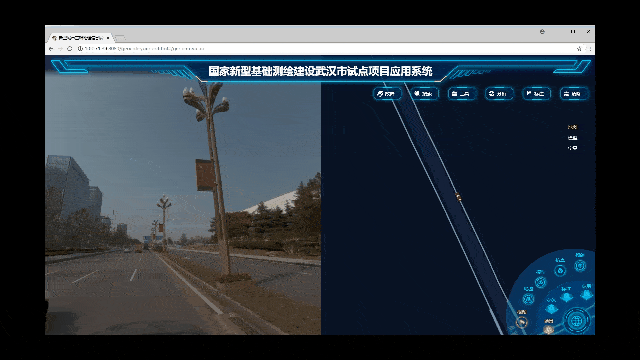Click the central globe icon in radial menu
Viewport: 640px width, 360px height.
pos(576,320)
